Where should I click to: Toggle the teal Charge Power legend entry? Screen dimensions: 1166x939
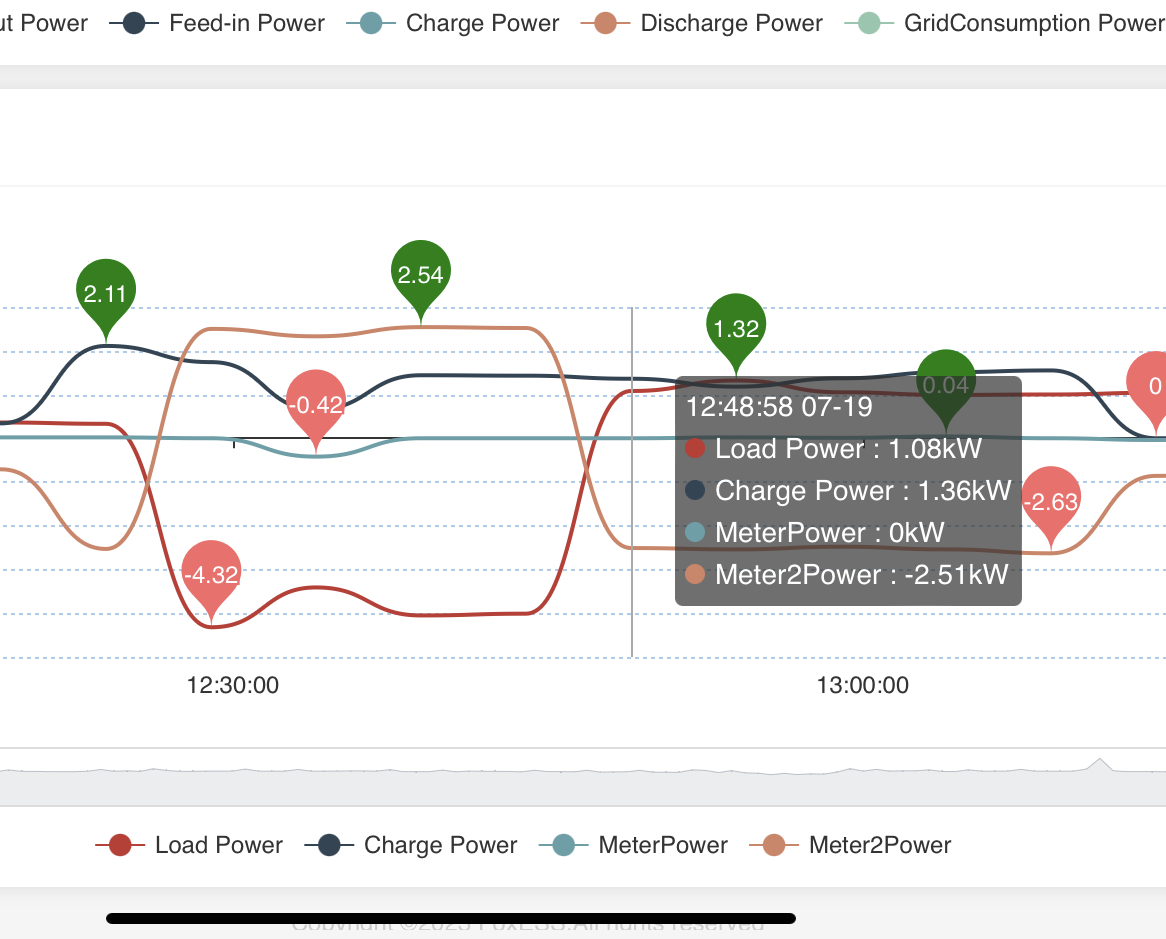coord(453,23)
